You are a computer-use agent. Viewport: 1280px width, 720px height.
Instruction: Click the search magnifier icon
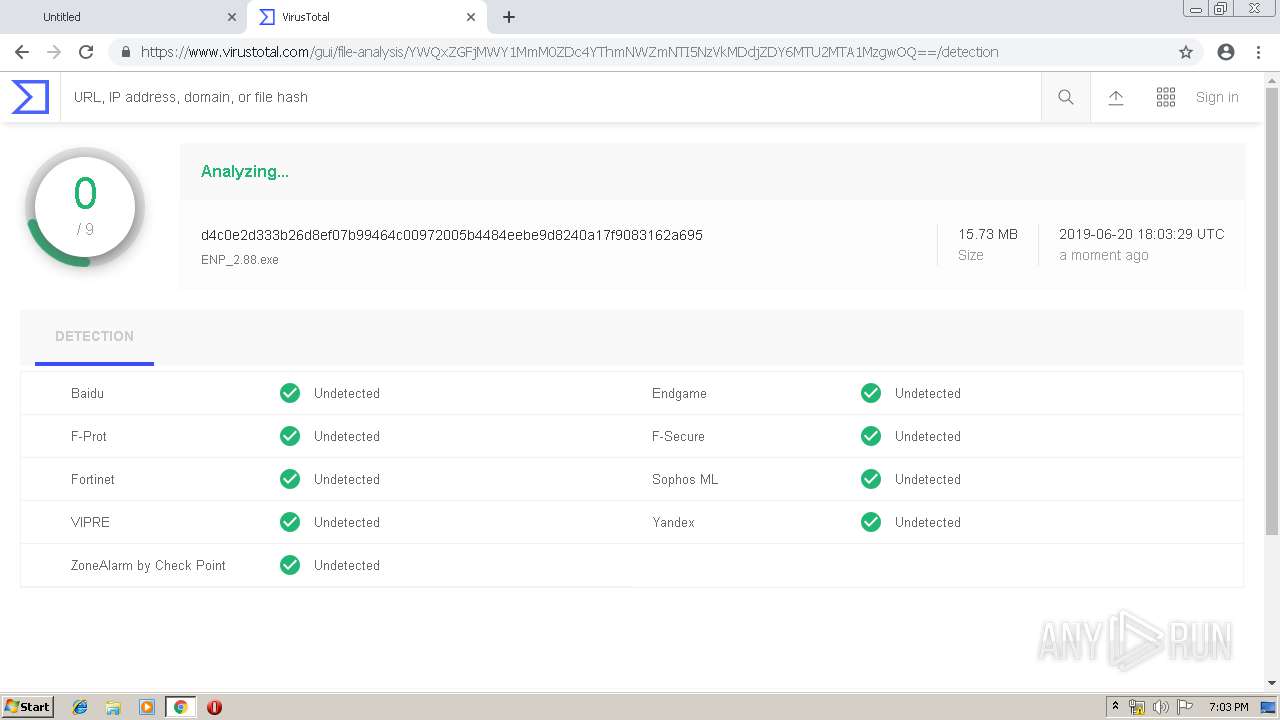[1066, 97]
